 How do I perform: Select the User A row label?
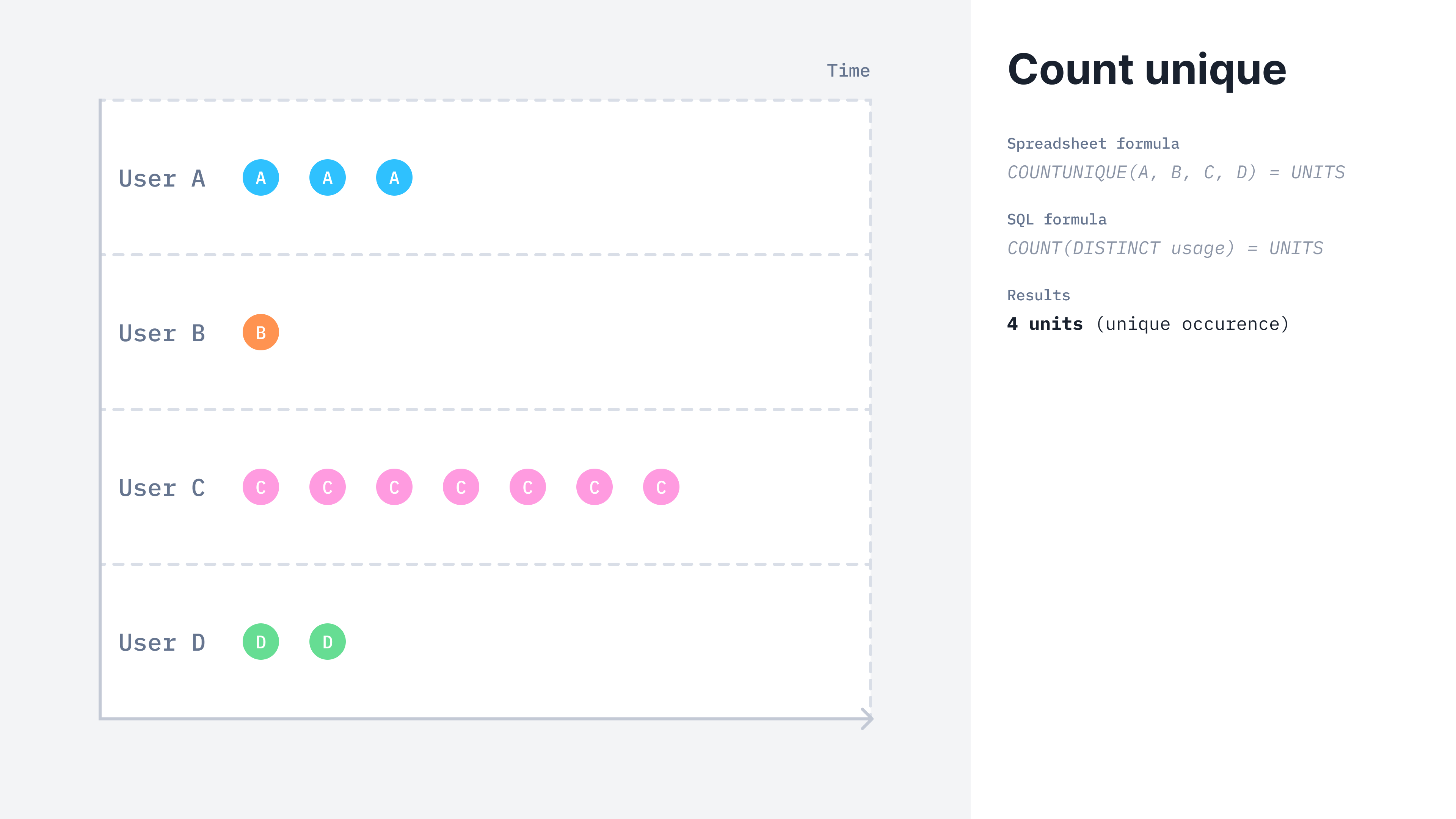point(162,179)
